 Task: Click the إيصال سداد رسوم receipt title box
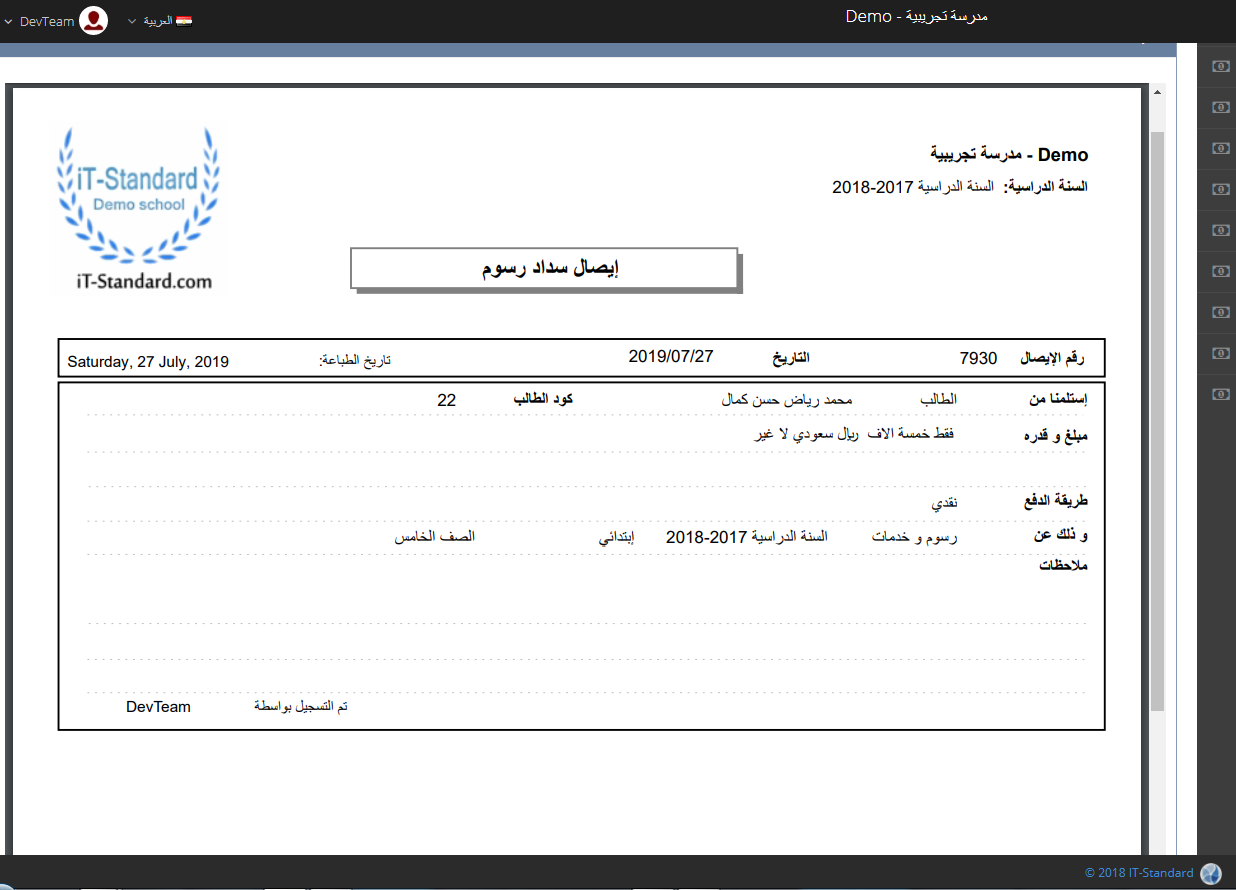click(544, 268)
